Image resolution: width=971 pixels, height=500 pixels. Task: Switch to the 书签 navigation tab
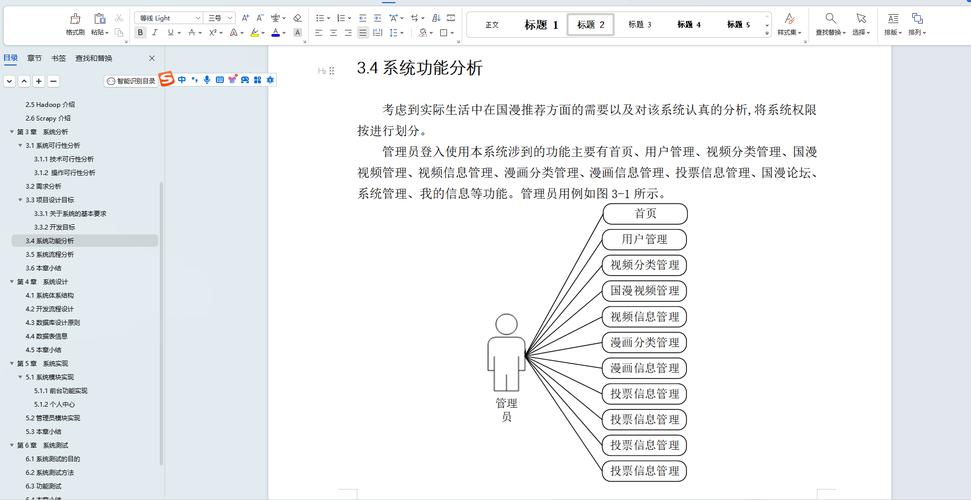coord(58,58)
